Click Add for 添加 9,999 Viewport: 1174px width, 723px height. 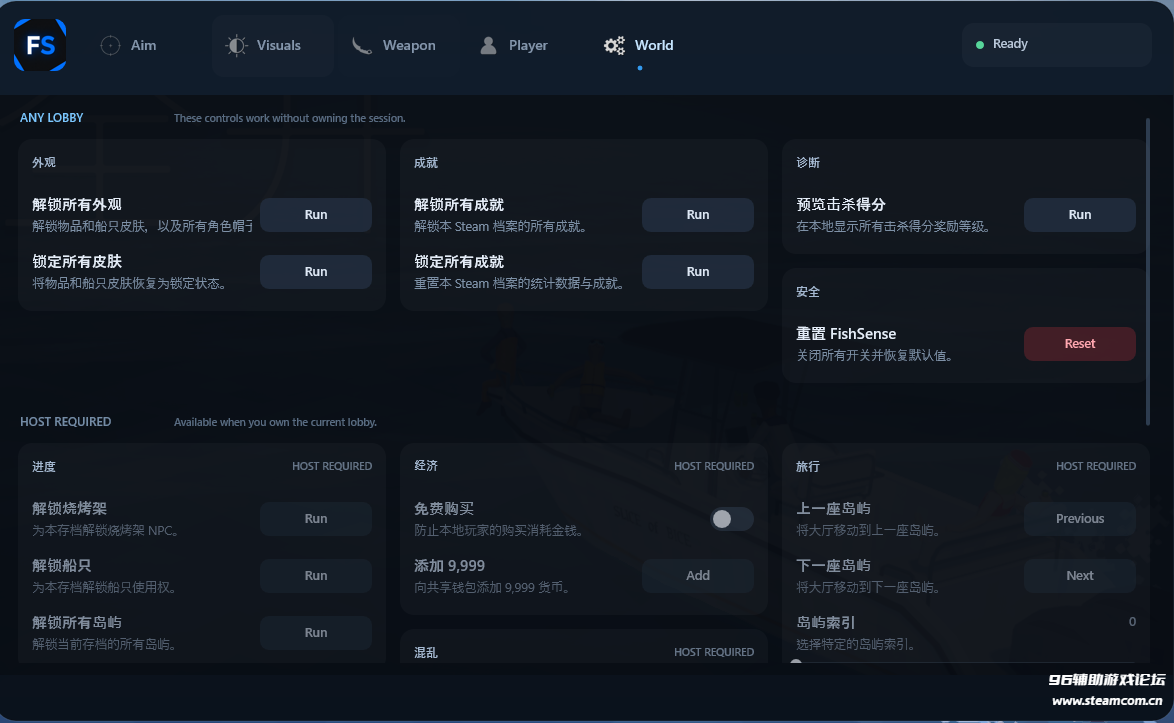tap(698, 576)
